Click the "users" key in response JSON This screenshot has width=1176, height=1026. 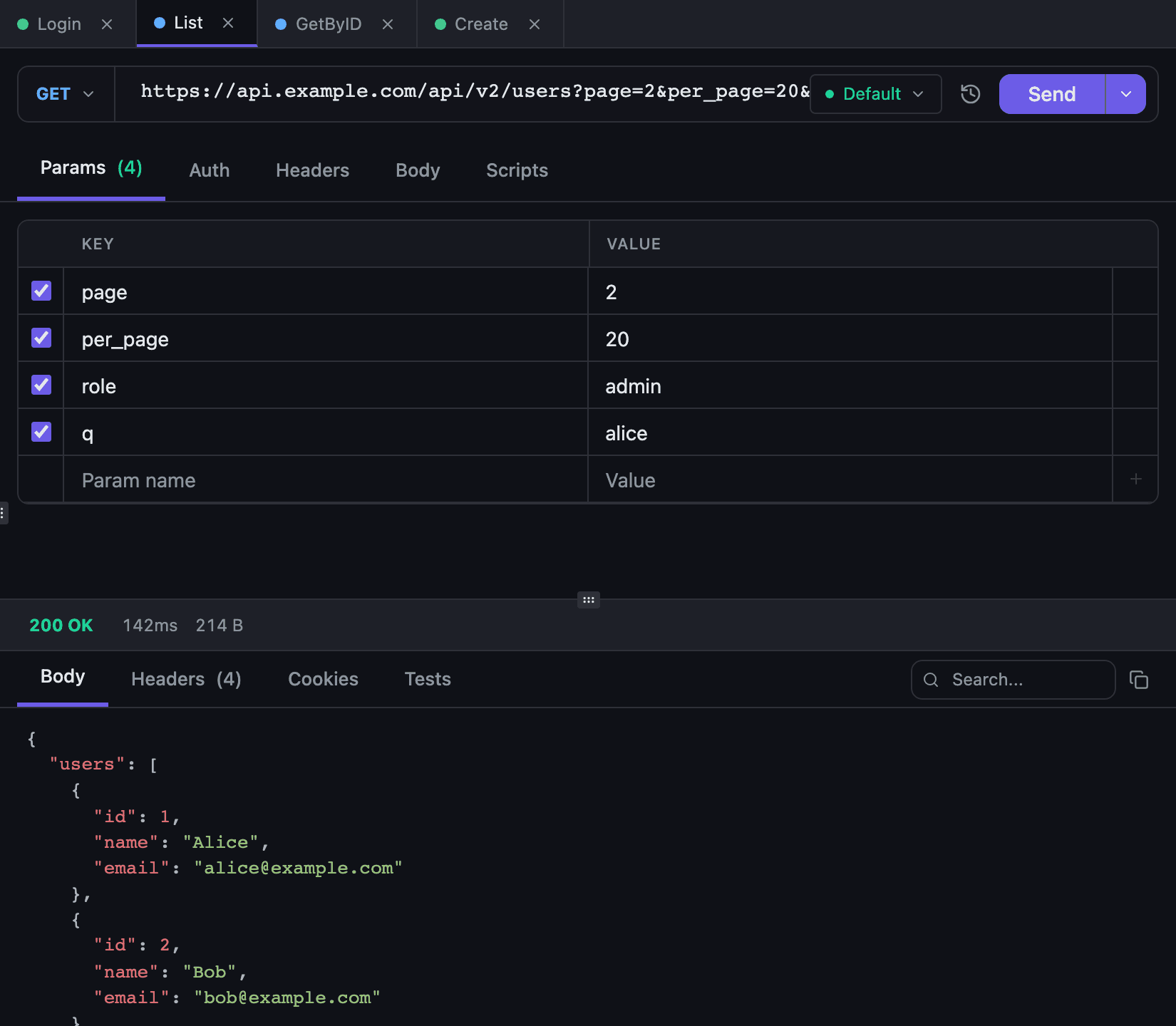coord(87,764)
